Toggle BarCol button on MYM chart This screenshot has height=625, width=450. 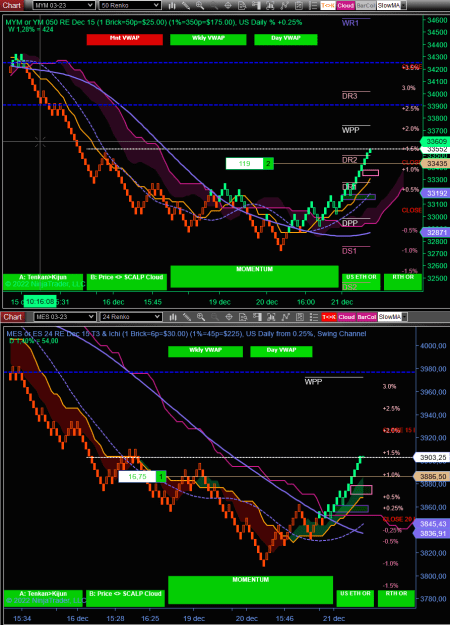(366, 6)
